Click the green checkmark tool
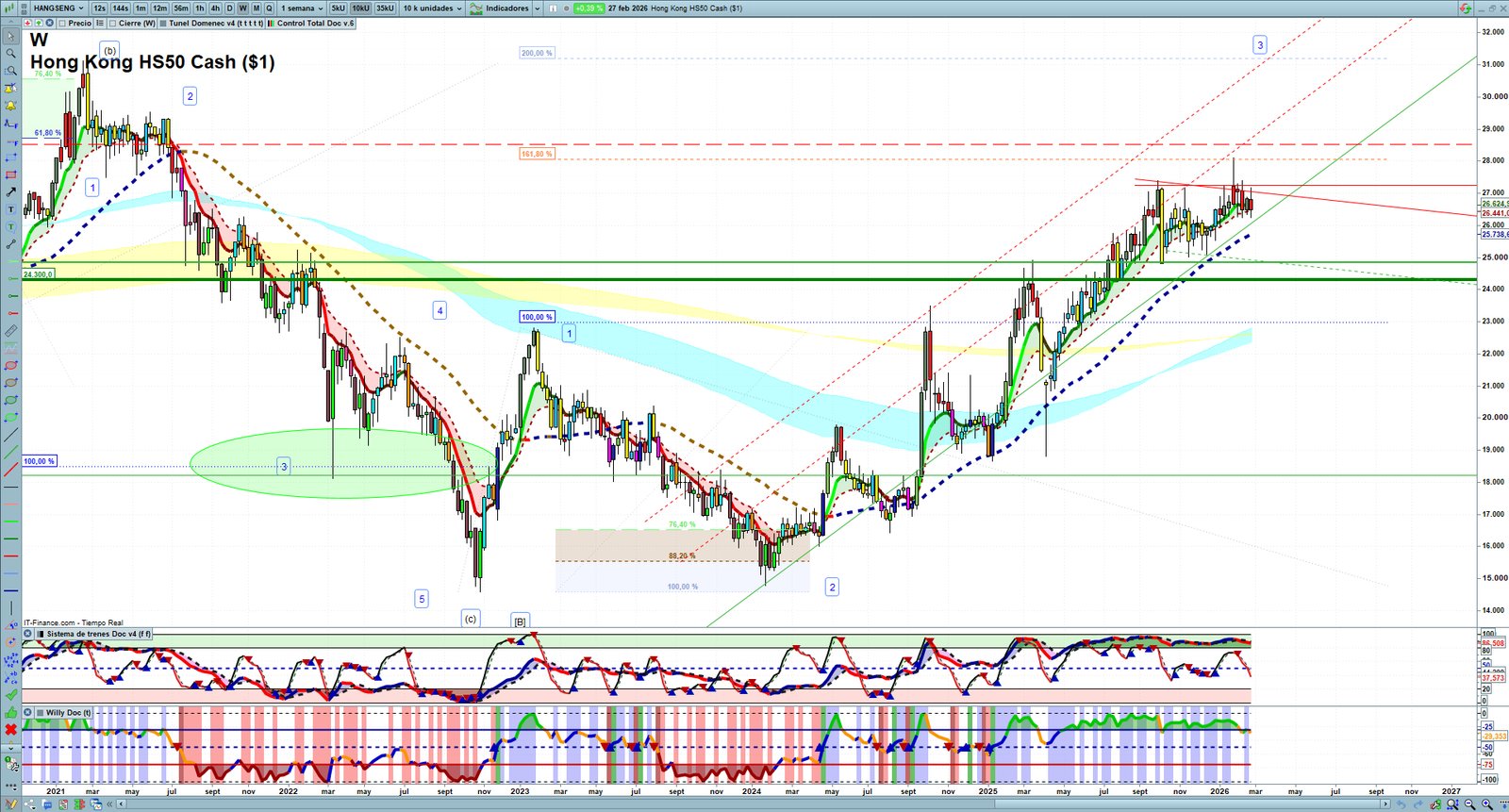The image size is (1509, 812). pos(10,695)
